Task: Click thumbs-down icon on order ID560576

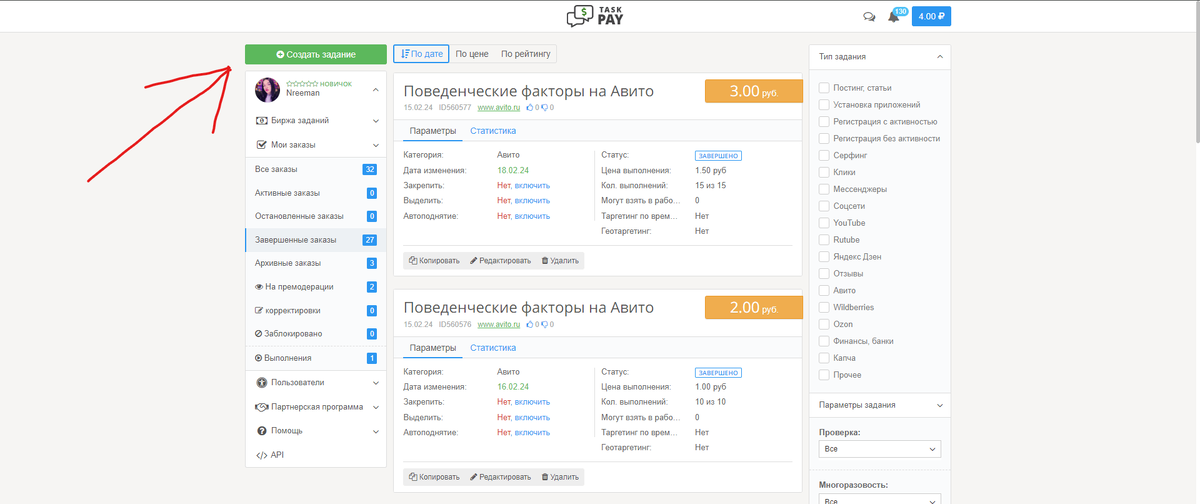Action: click(545, 325)
